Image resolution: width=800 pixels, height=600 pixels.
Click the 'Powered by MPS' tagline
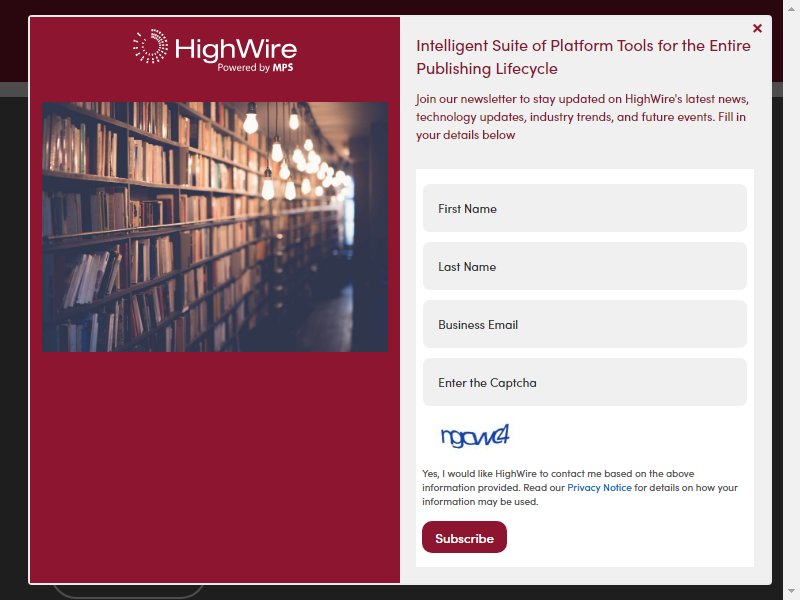255,68
